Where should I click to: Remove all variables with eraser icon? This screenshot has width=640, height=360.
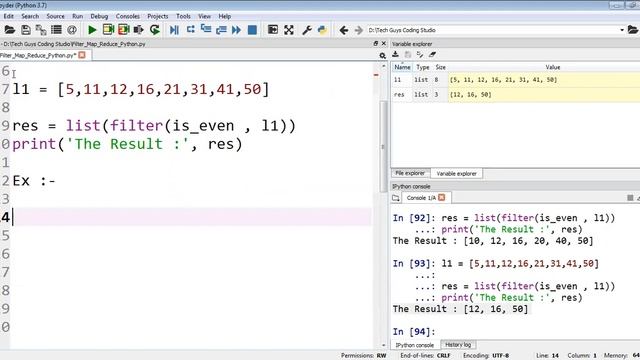[x=432, y=54]
